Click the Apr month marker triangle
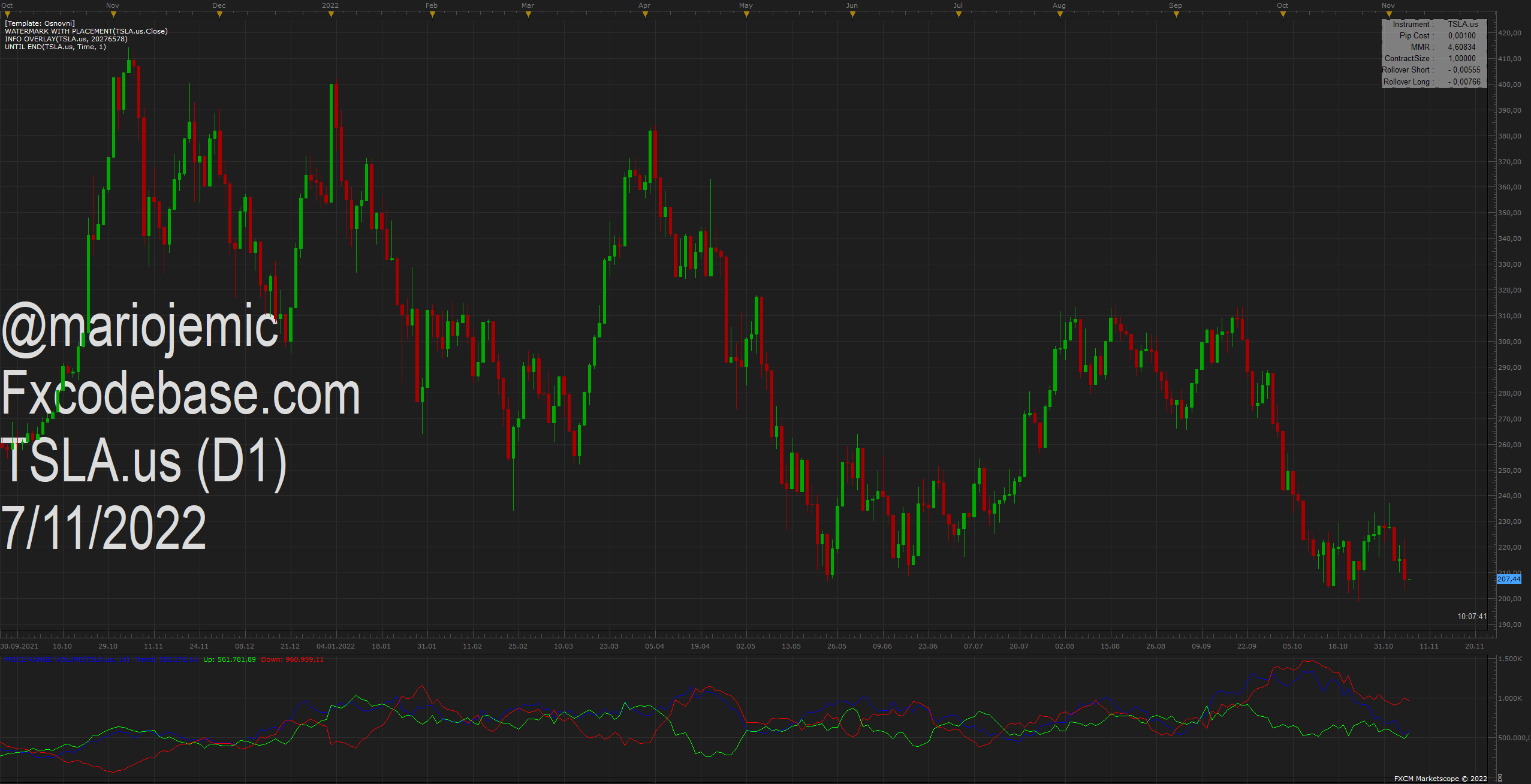Viewport: 1531px width, 784px height. 645,14
